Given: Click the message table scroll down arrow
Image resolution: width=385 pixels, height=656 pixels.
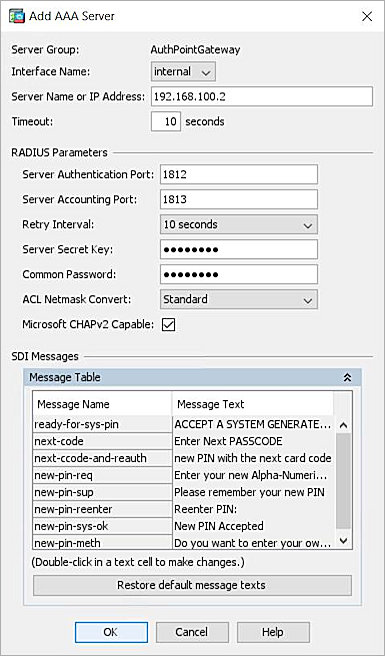Looking at the screenshot, I should (x=344, y=541).
